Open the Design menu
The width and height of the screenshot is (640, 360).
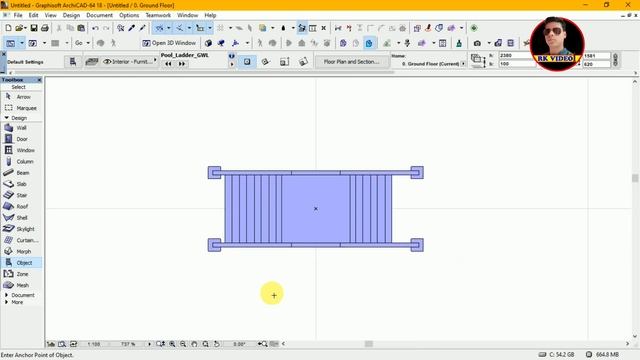click(71, 15)
